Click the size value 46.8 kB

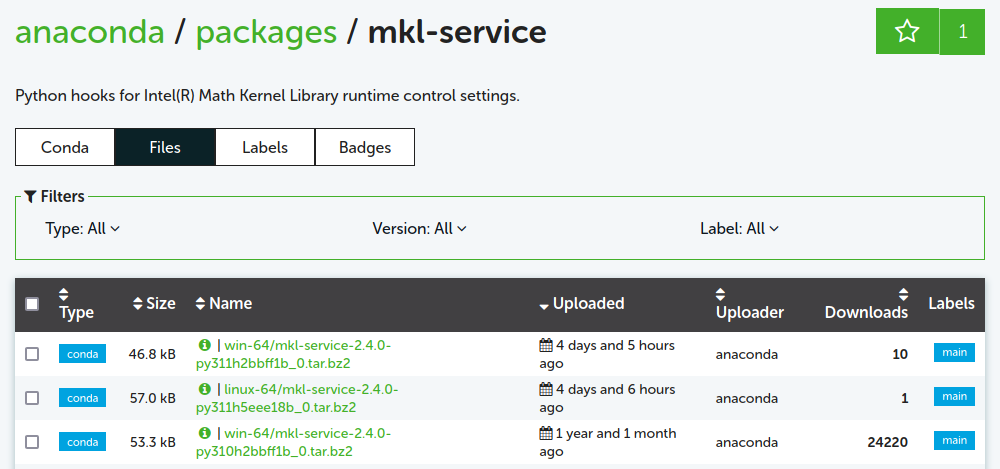(x=152, y=354)
